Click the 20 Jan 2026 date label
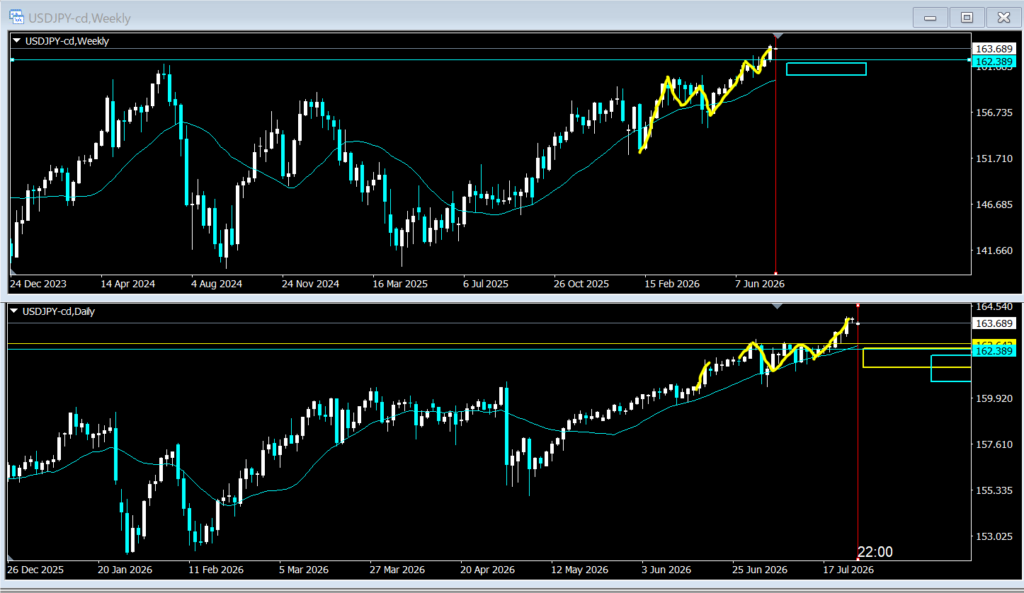 click(125, 569)
